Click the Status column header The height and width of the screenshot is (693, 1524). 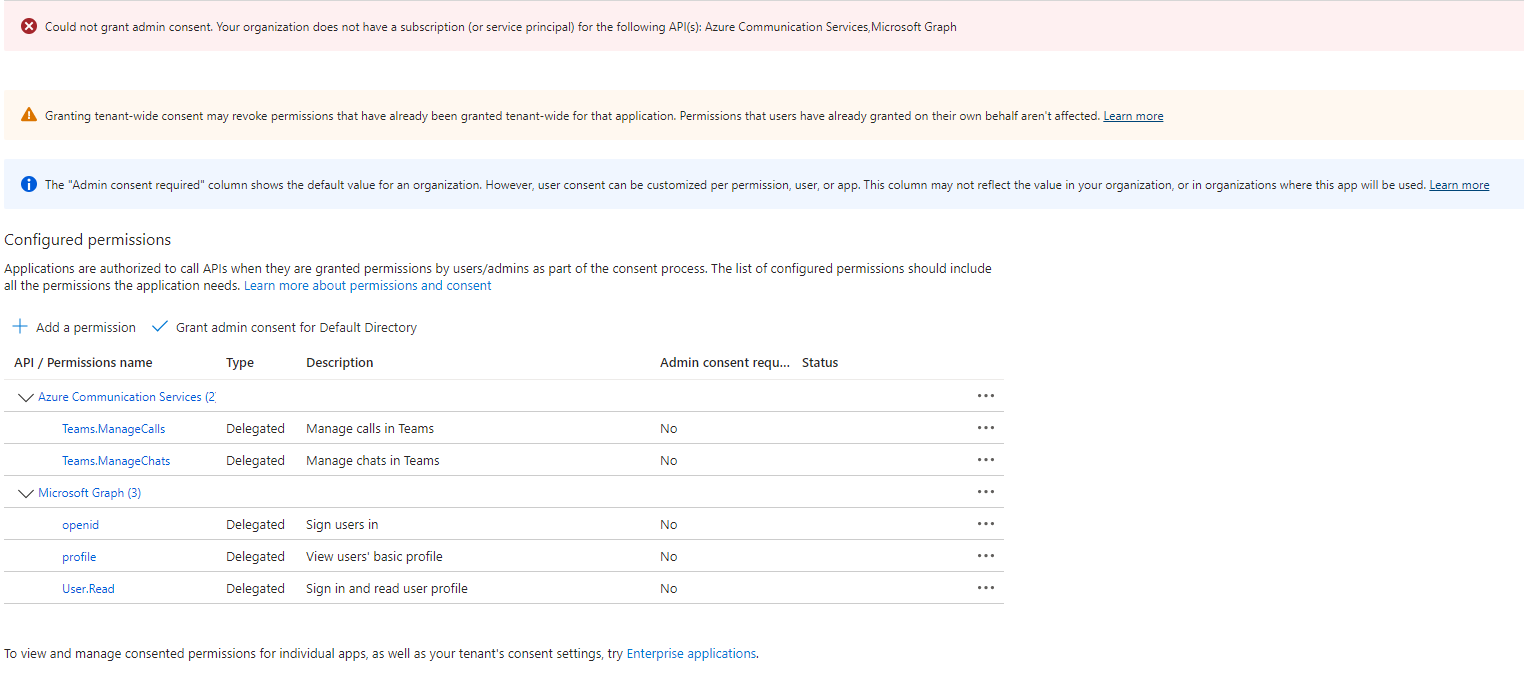pos(820,363)
